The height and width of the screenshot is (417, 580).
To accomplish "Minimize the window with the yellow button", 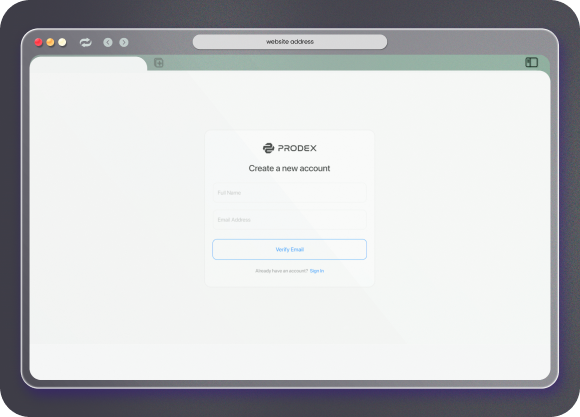I will click(x=50, y=42).
